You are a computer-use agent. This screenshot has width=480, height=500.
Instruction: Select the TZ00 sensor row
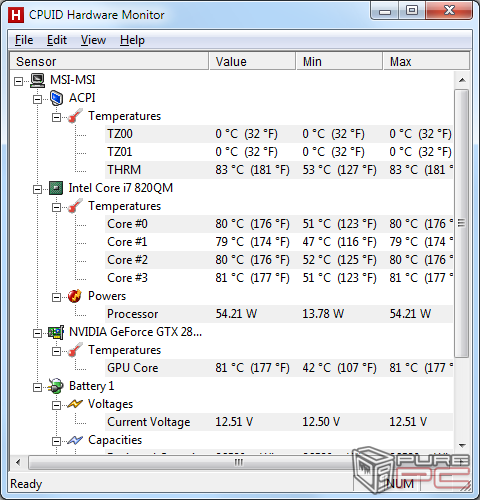click(279, 134)
